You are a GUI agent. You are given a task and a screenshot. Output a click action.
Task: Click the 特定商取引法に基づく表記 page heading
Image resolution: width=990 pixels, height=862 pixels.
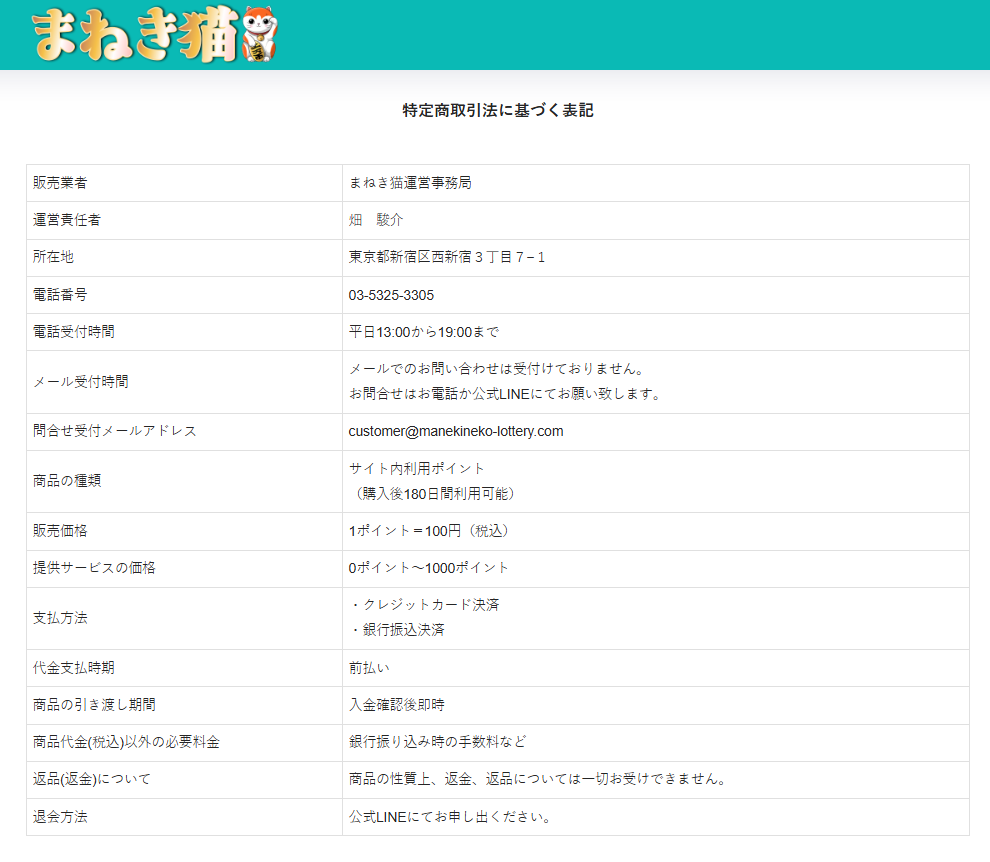498,111
